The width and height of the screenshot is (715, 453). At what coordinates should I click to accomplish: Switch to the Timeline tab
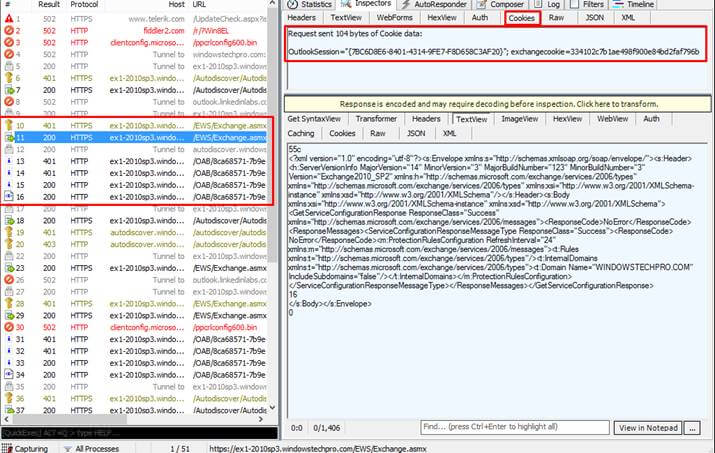(634, 4)
